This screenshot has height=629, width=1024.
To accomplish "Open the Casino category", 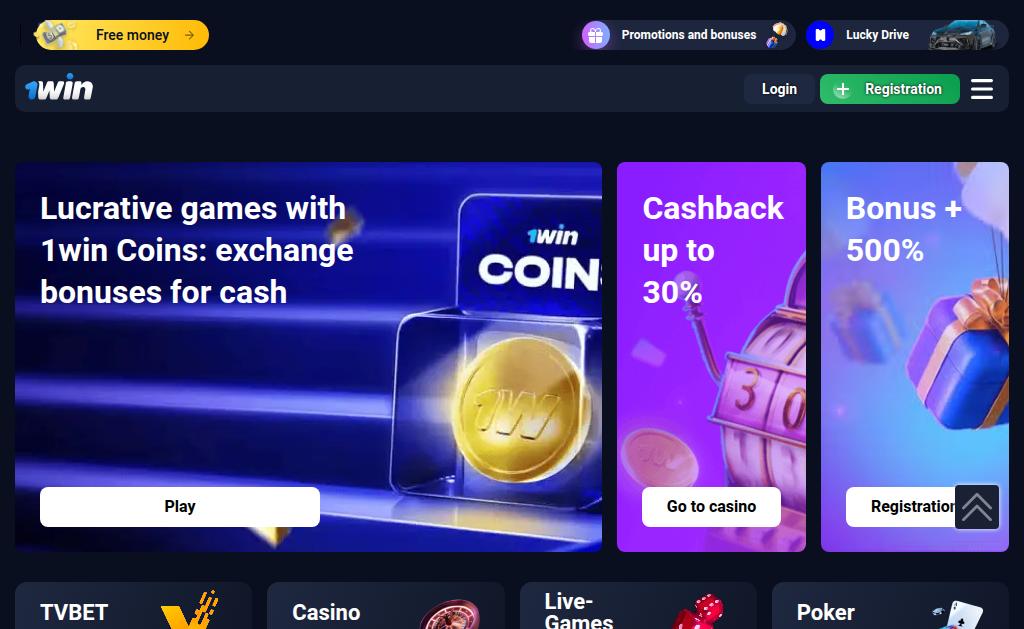I will tap(385, 606).
